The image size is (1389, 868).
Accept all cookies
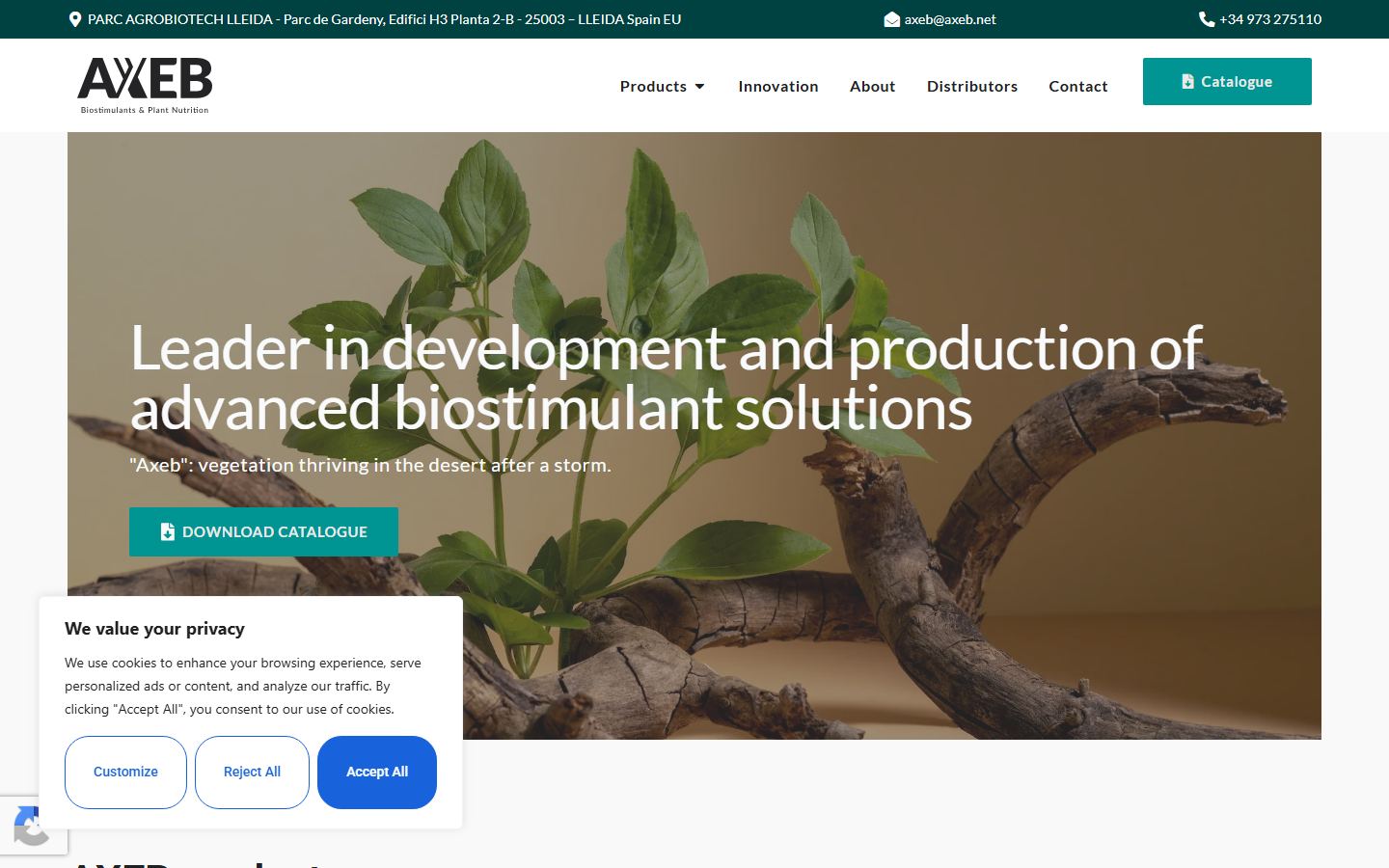(x=377, y=773)
